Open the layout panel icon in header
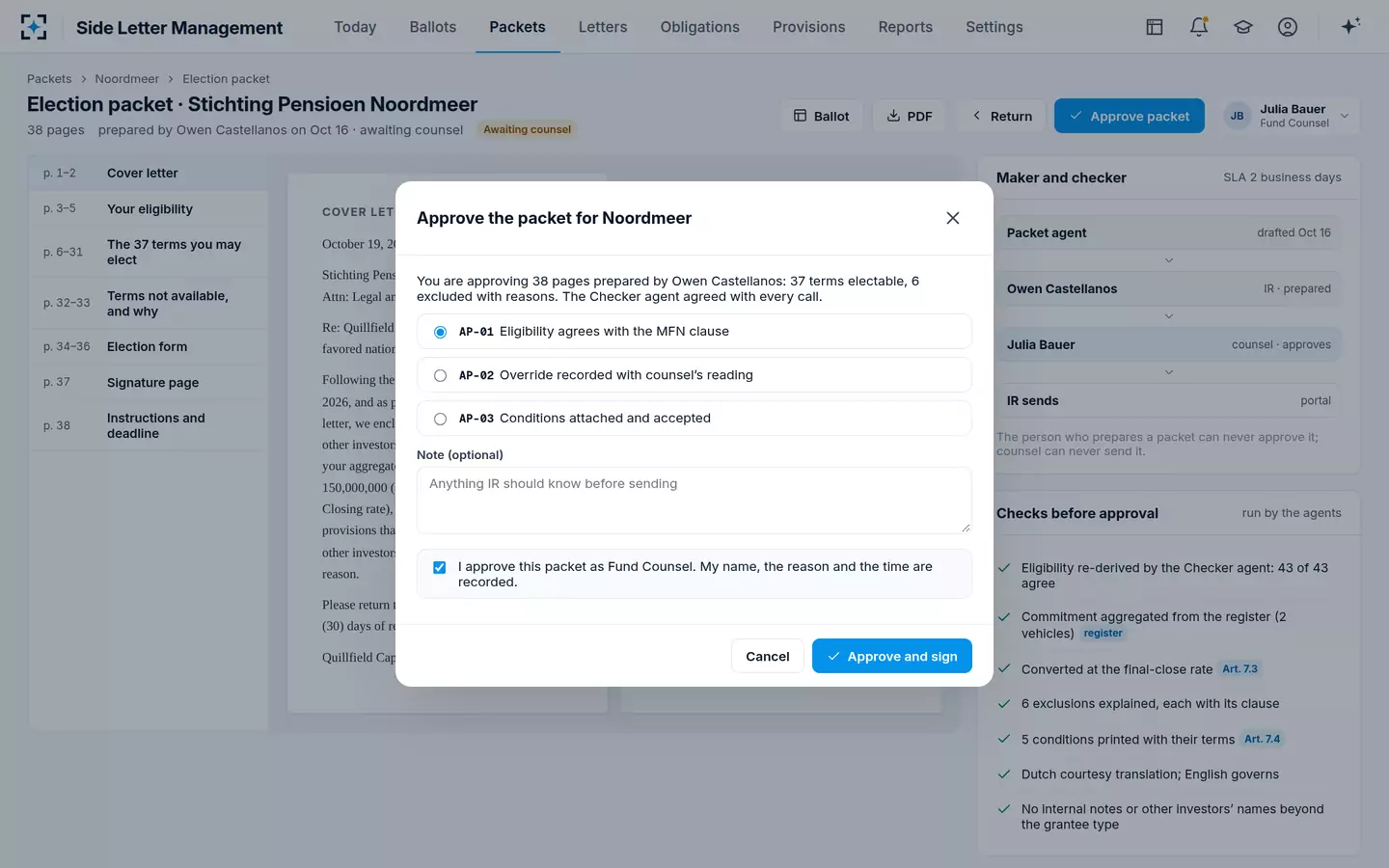This screenshot has height=868, width=1389. [1155, 27]
